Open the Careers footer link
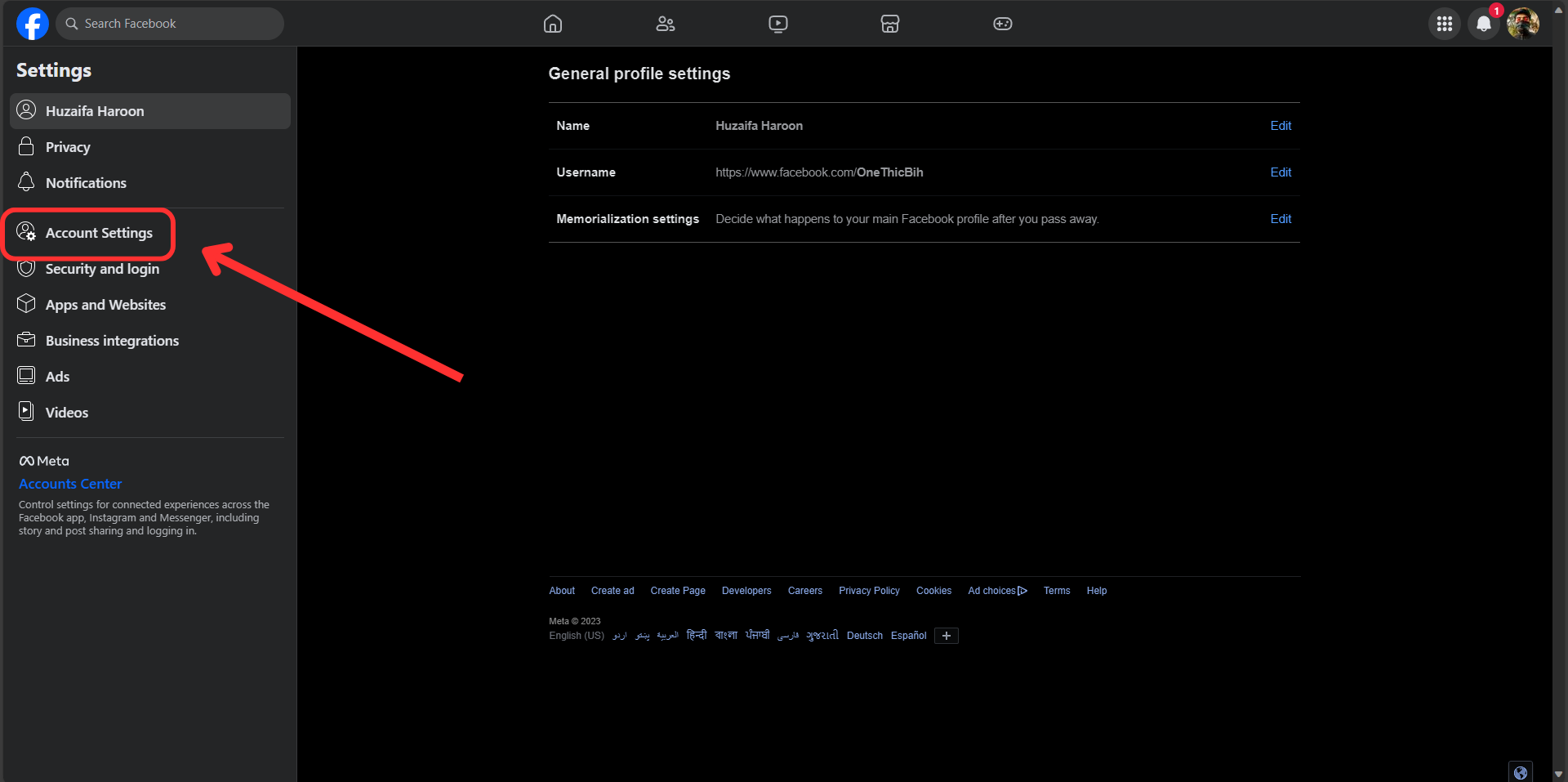This screenshot has height=782, width=1568. (805, 591)
